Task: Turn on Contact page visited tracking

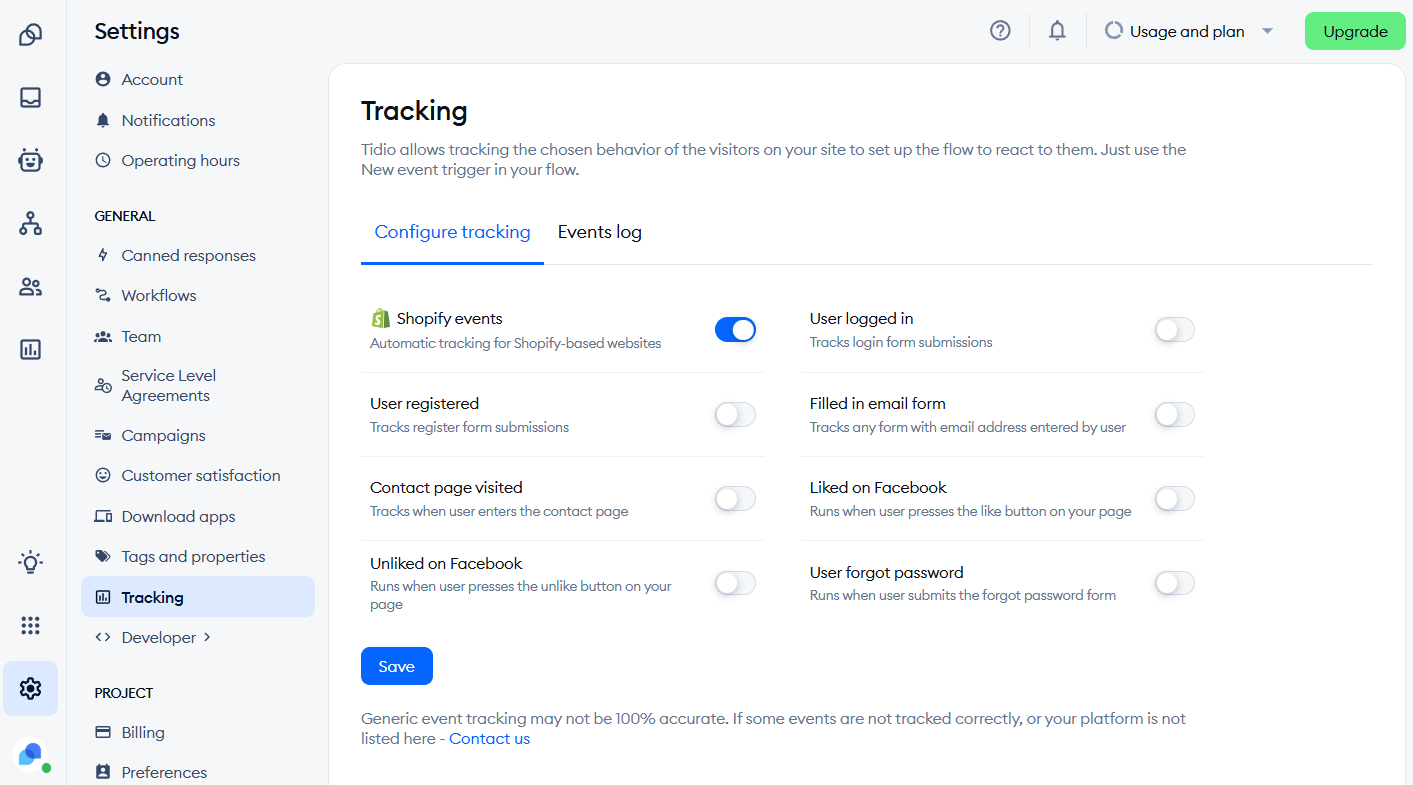Action: [x=735, y=499]
